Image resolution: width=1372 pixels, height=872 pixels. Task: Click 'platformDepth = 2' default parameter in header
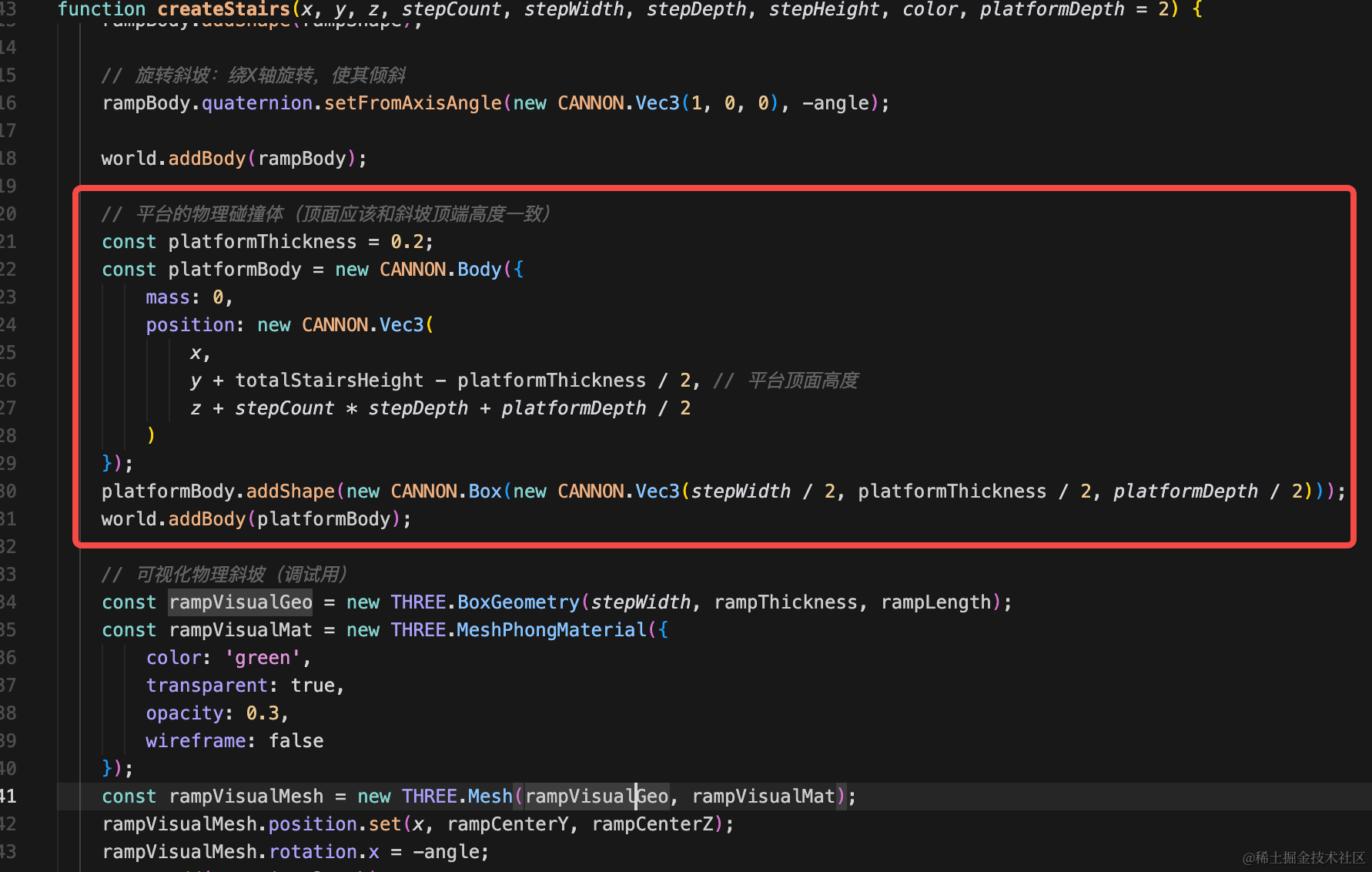tap(1075, 9)
